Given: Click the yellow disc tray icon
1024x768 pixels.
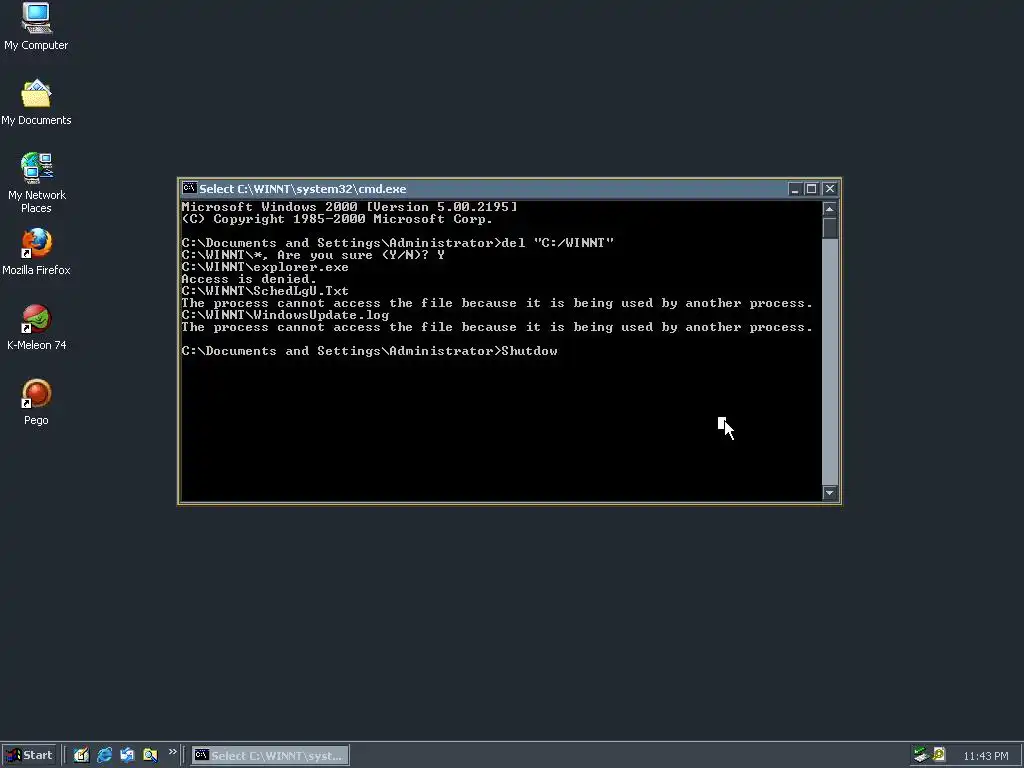Looking at the screenshot, I should coord(939,755).
